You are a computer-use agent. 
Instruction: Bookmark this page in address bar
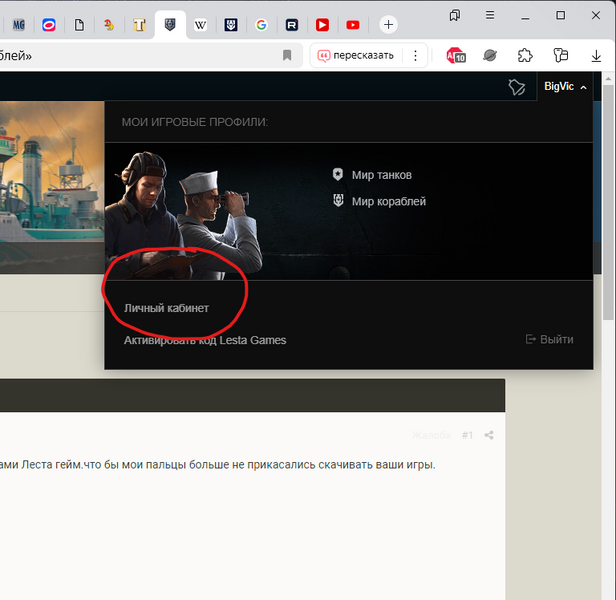point(287,55)
